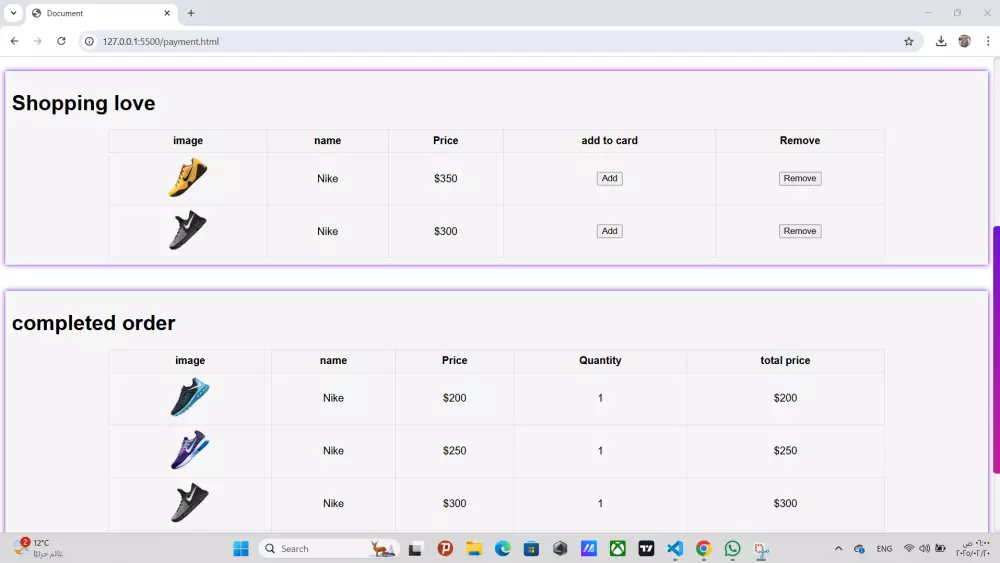Click the $200 Price cell

(x=454, y=398)
